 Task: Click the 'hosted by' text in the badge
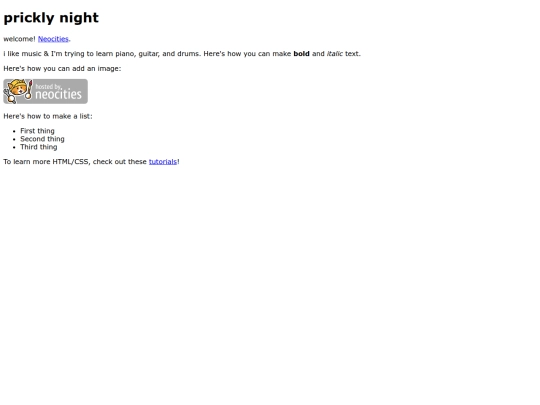(48, 86)
